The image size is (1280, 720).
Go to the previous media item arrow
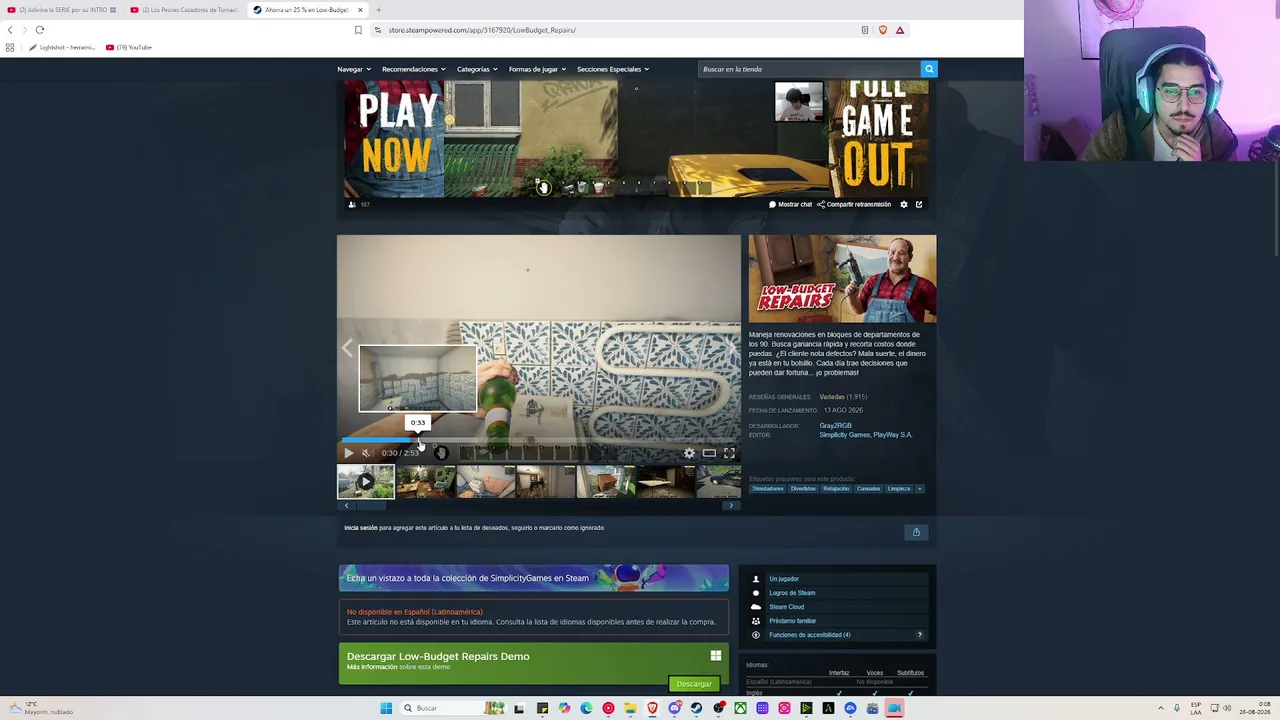[x=347, y=348]
